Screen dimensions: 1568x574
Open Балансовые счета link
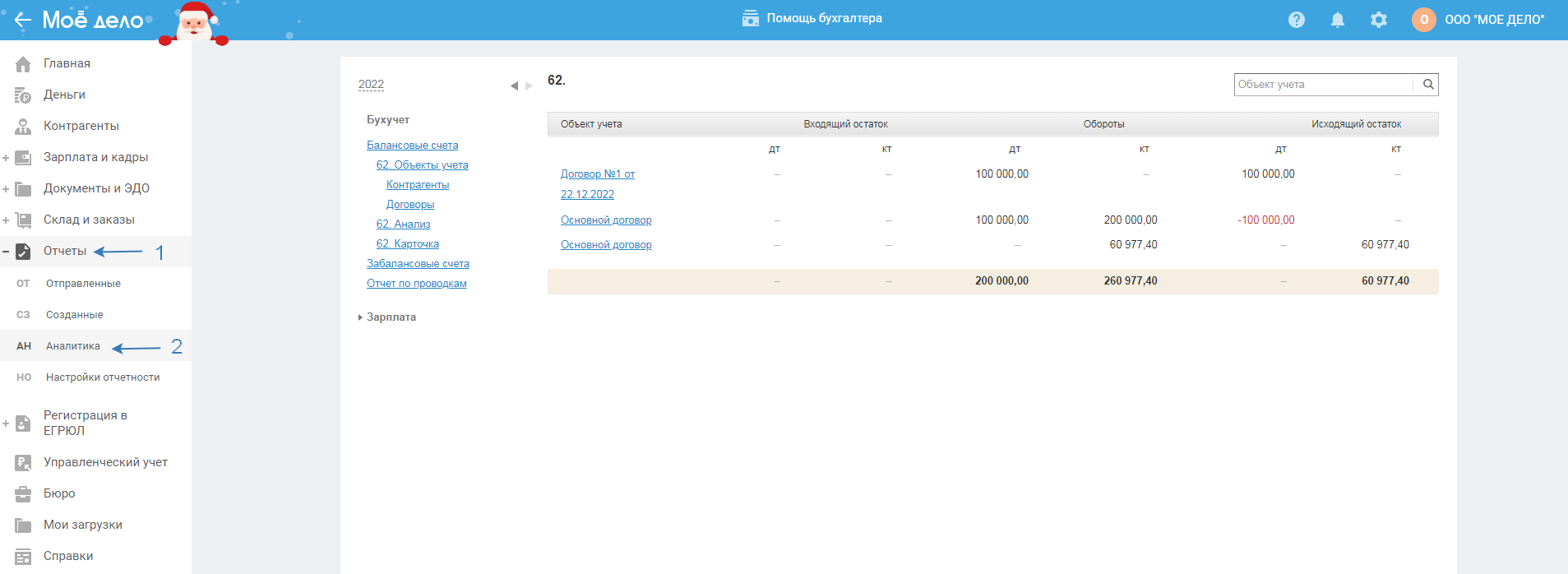tap(413, 145)
